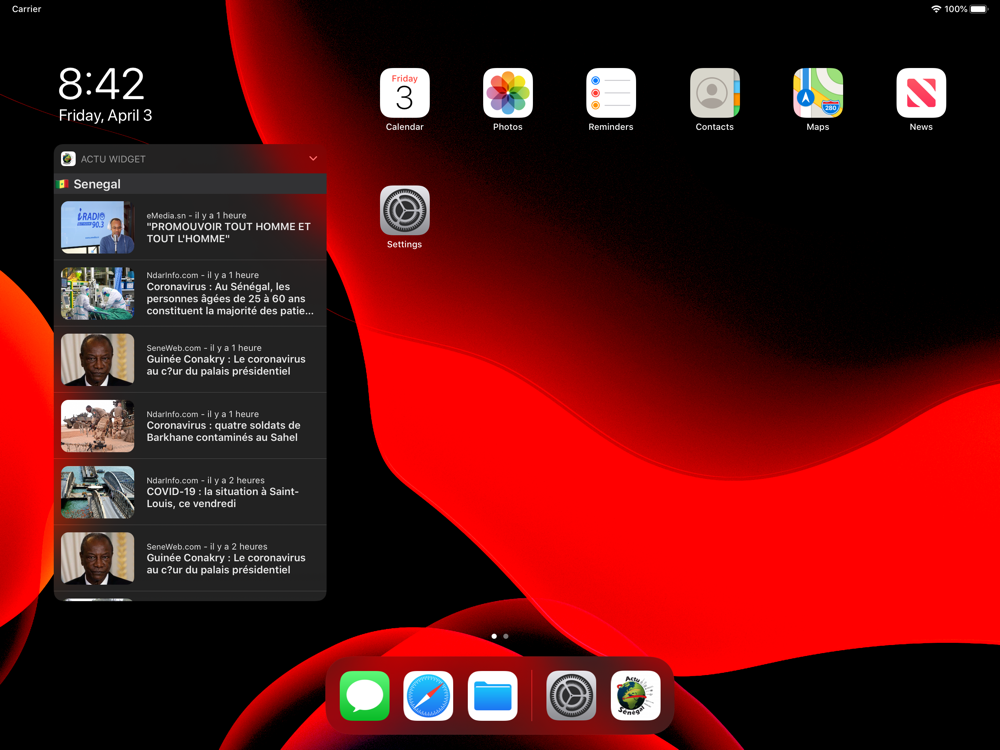Open article about patients aged 25 to 60
Image resolution: width=1000 pixels, height=750 pixels.
pos(190,293)
